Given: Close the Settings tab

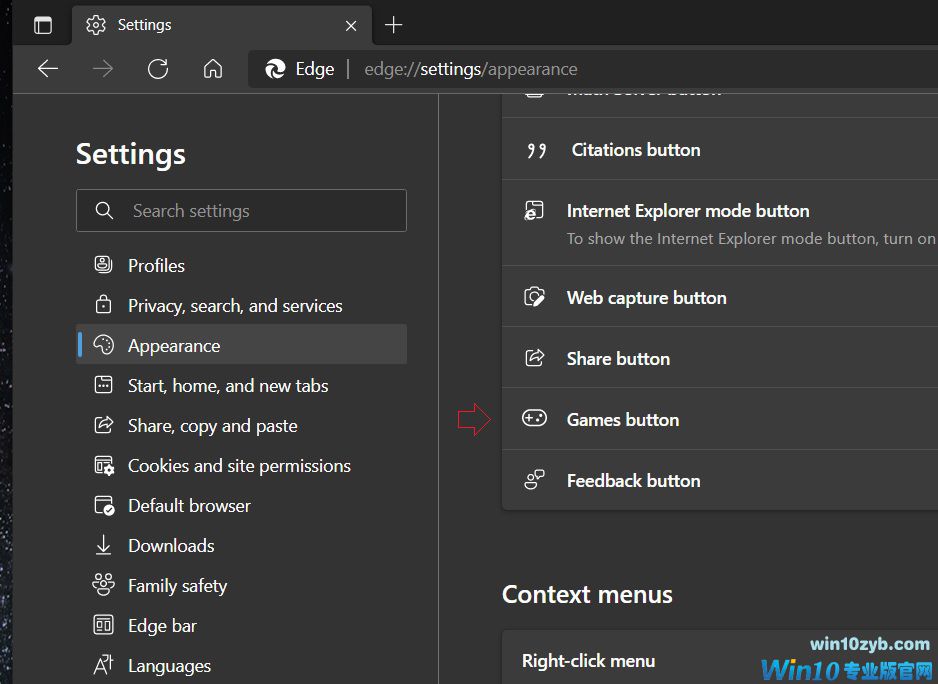Looking at the screenshot, I should (351, 25).
